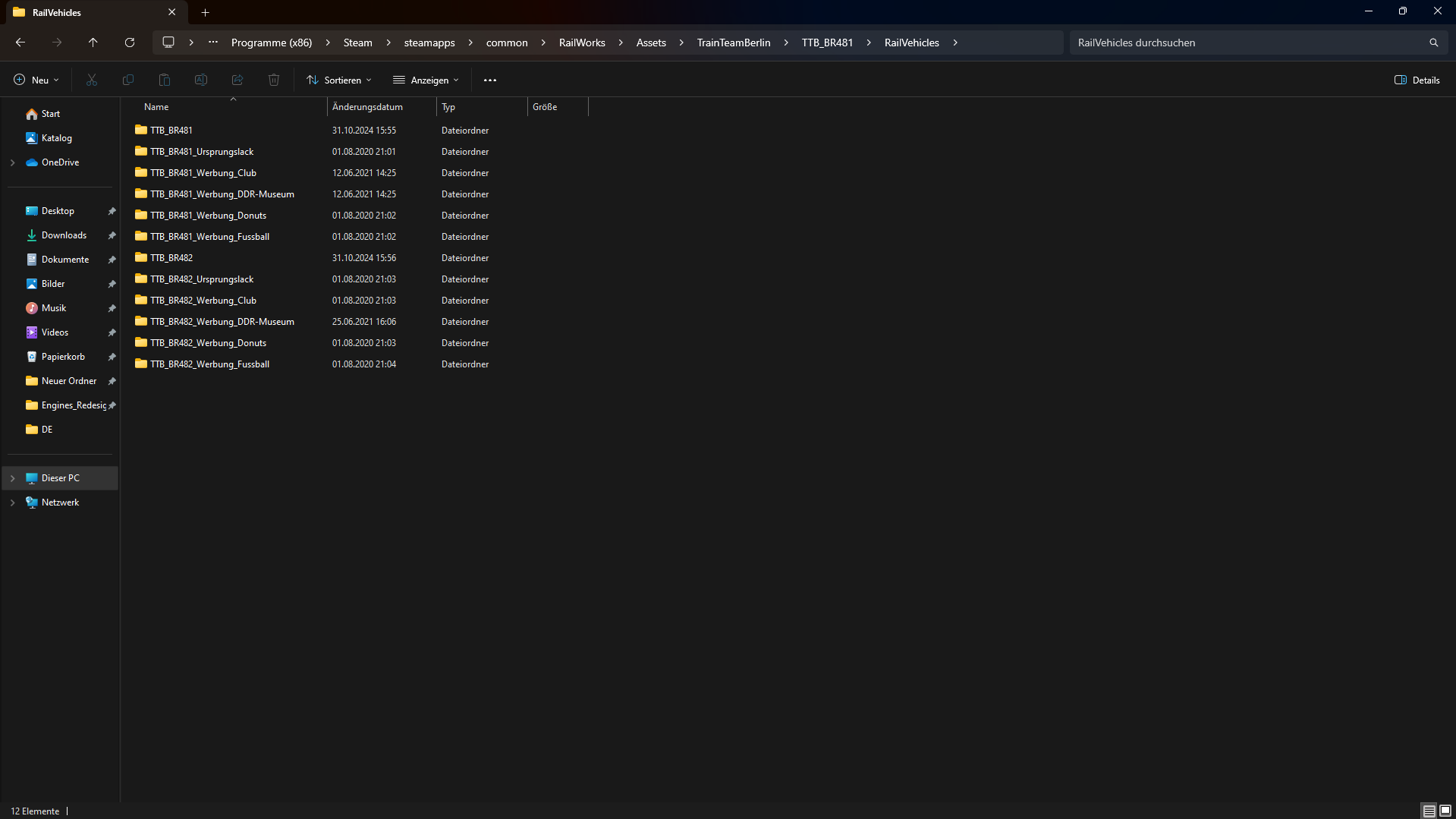Open the Sortieren dropdown
The image size is (1456, 819).
click(x=339, y=80)
